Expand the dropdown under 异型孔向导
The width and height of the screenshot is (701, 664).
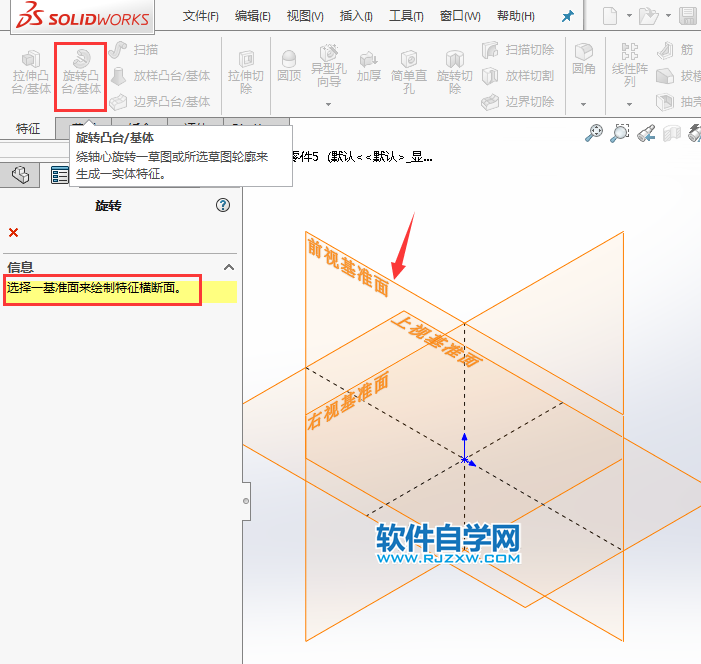(329, 104)
